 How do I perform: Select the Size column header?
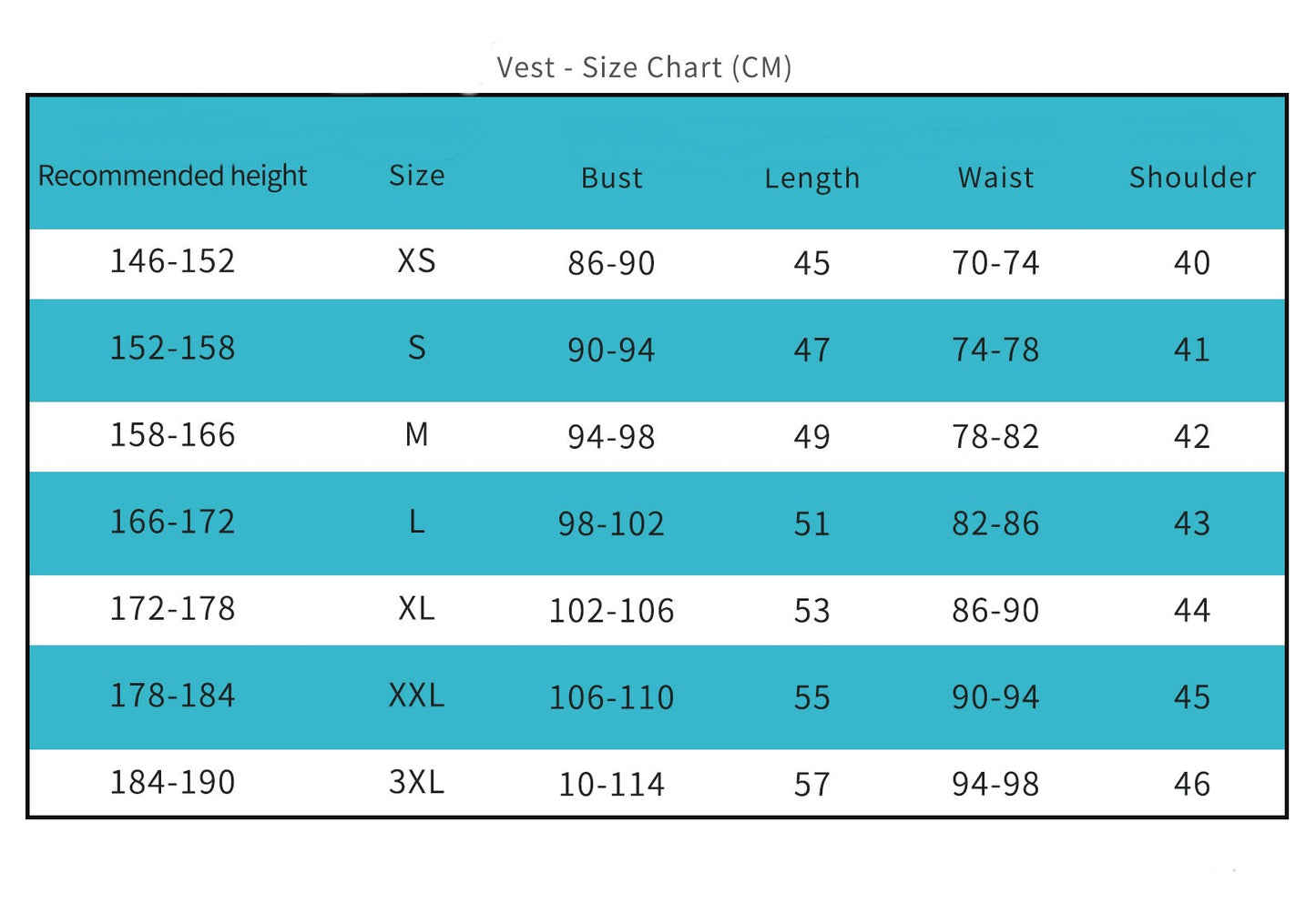pos(416,176)
